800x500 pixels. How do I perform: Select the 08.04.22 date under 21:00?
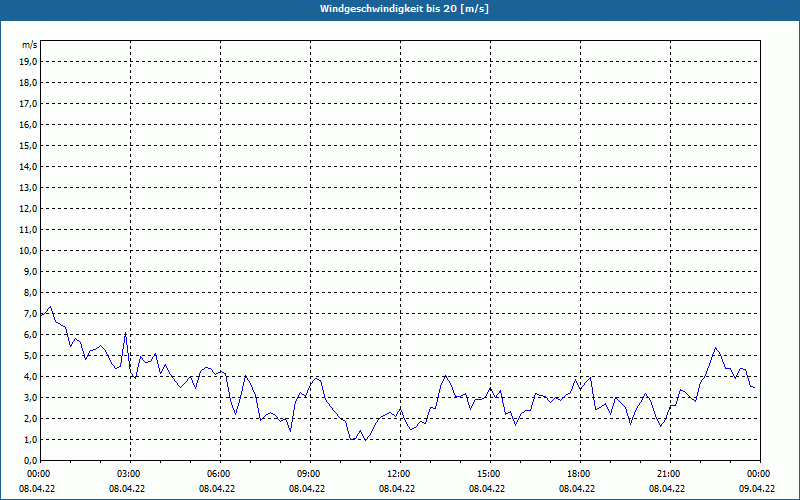pyautogui.click(x=666, y=488)
